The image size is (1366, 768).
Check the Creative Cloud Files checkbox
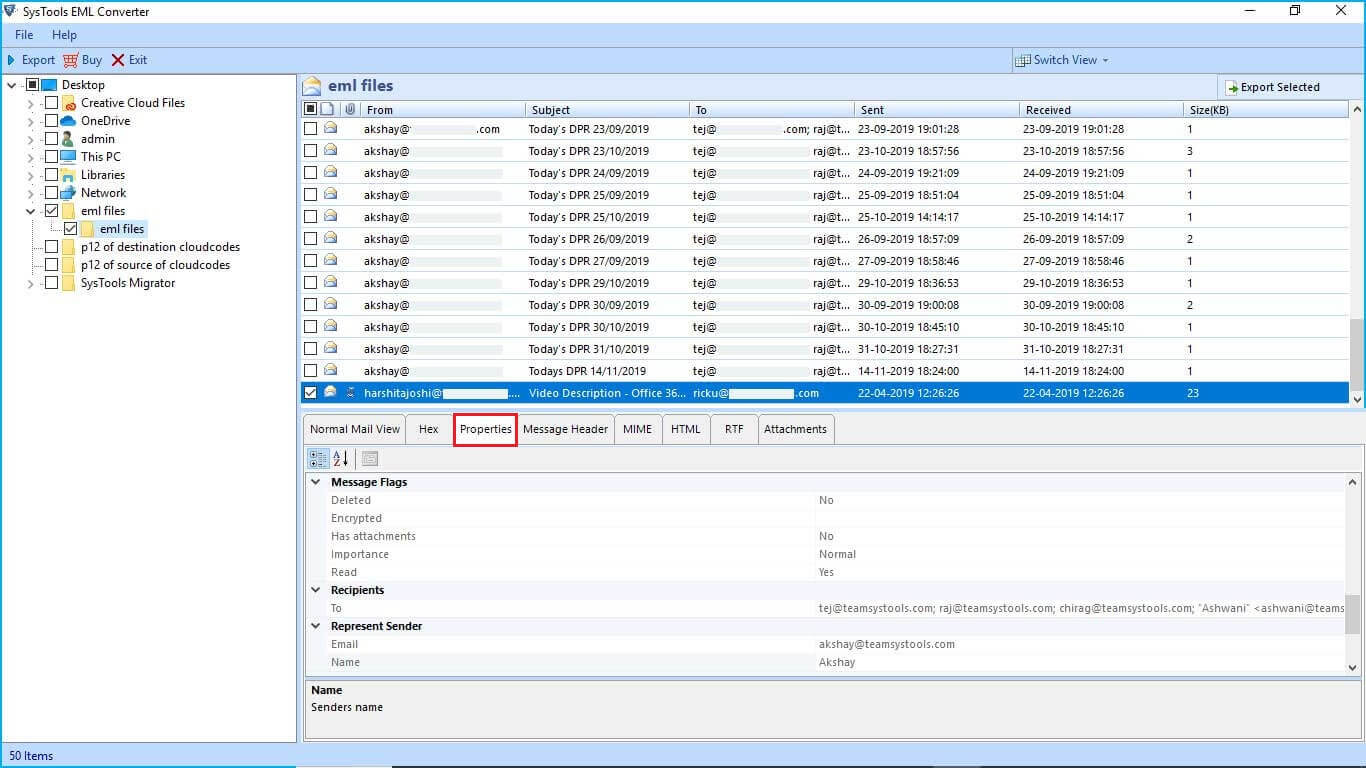(x=51, y=103)
